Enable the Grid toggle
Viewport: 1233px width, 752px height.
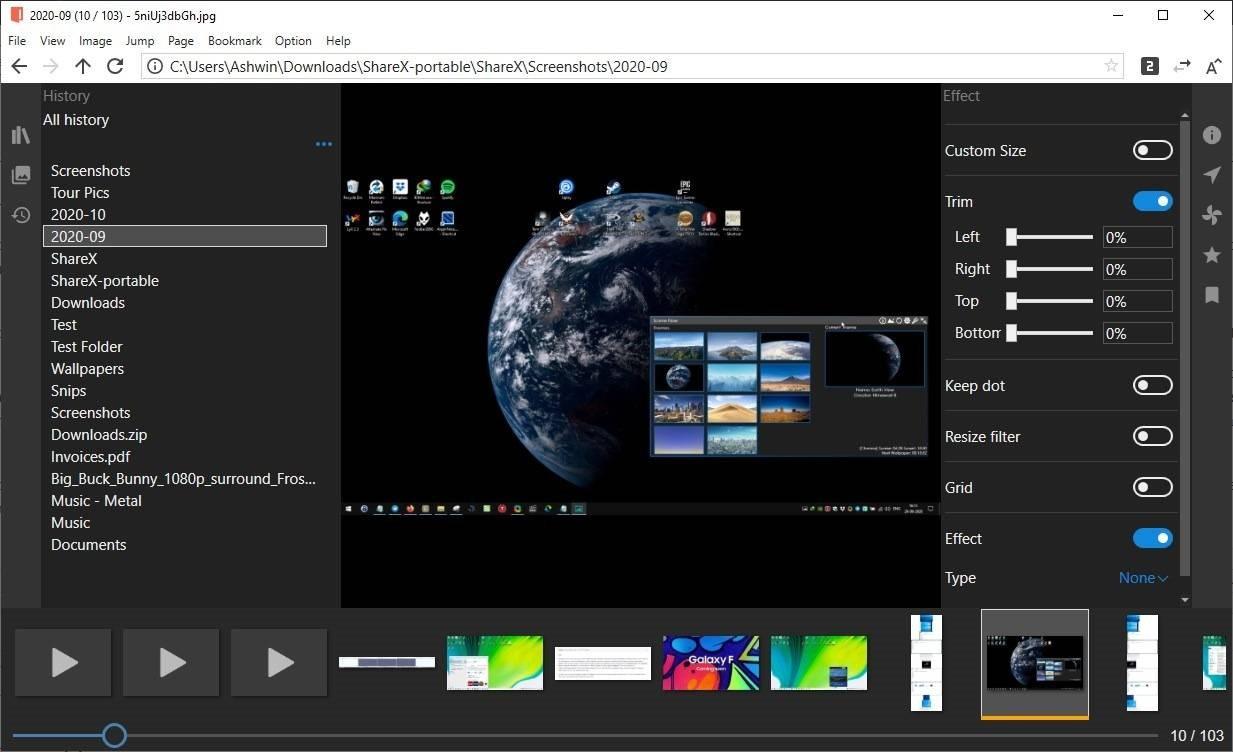[x=1152, y=487]
